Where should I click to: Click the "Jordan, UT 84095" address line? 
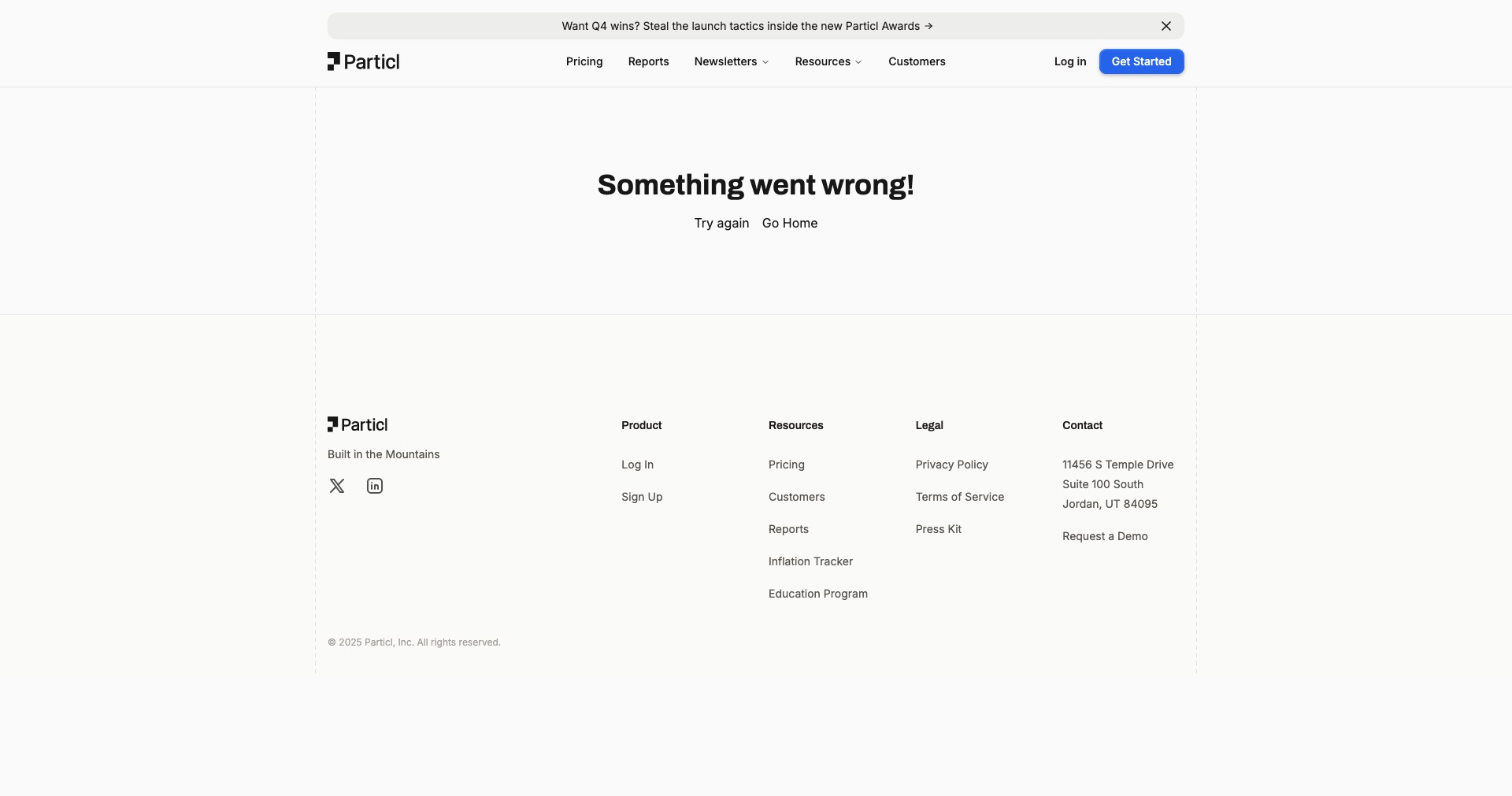tap(1110, 504)
